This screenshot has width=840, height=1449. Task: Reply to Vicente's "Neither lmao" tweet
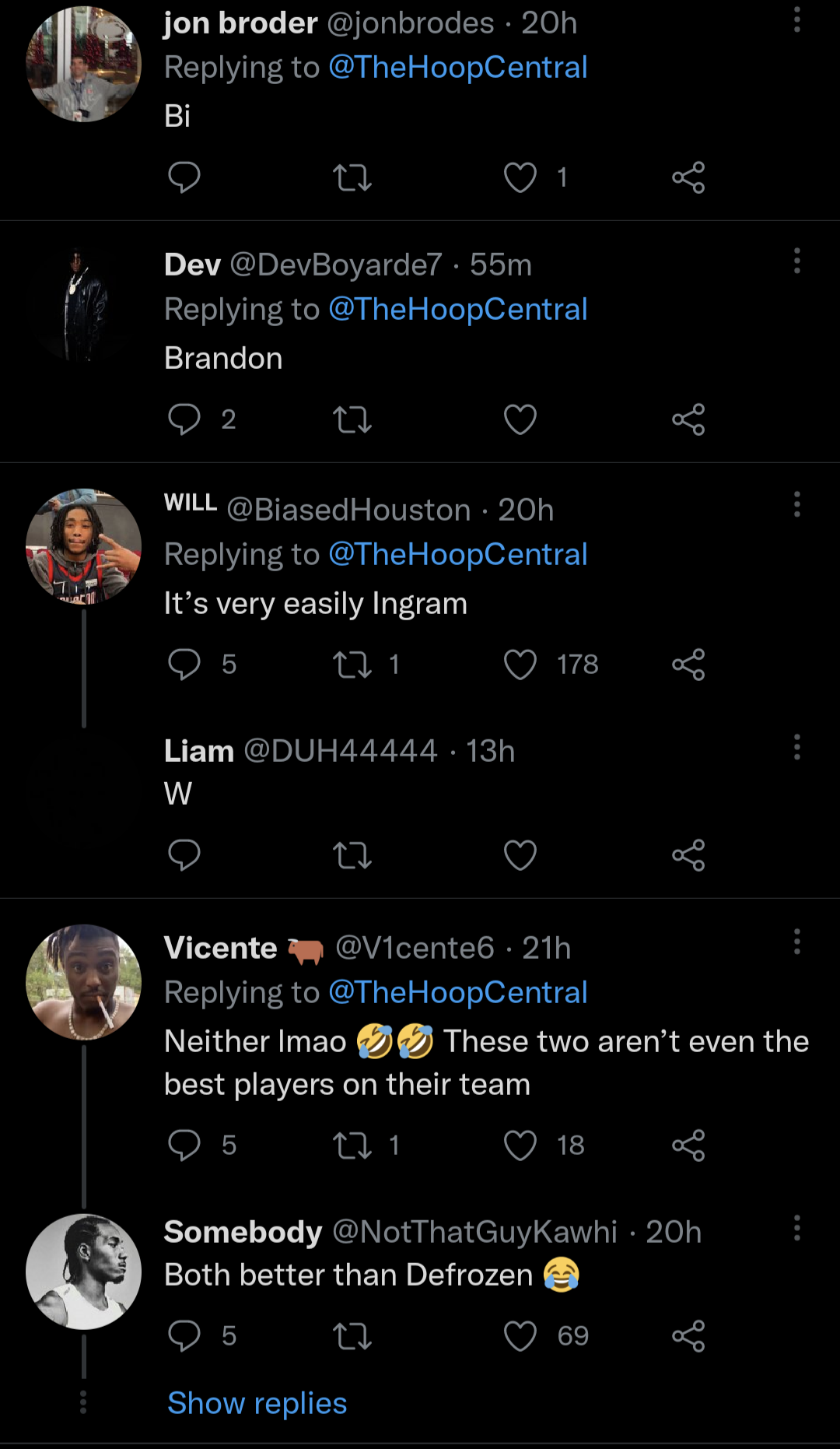(x=184, y=1146)
